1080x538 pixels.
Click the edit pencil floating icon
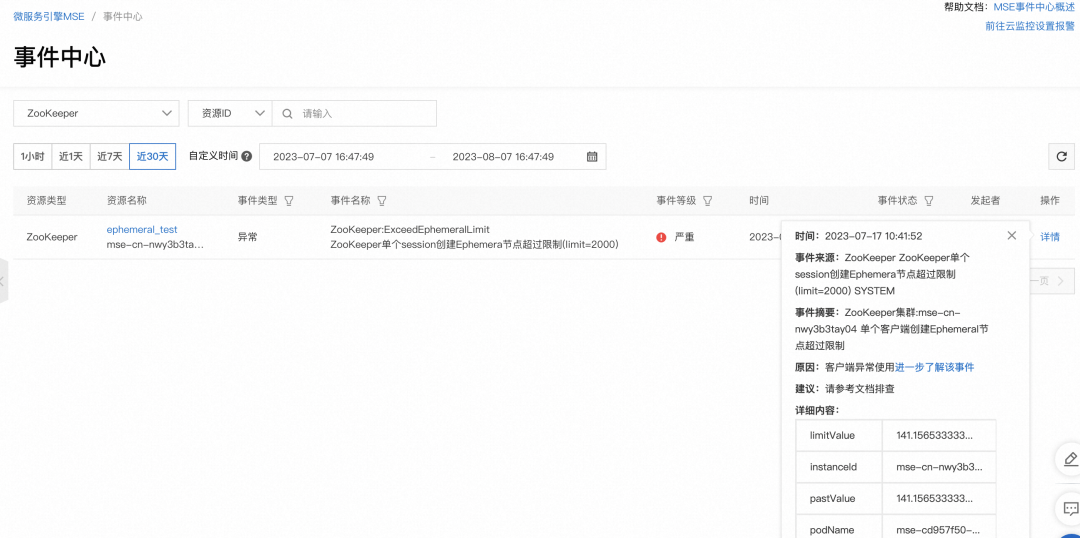click(x=1070, y=459)
